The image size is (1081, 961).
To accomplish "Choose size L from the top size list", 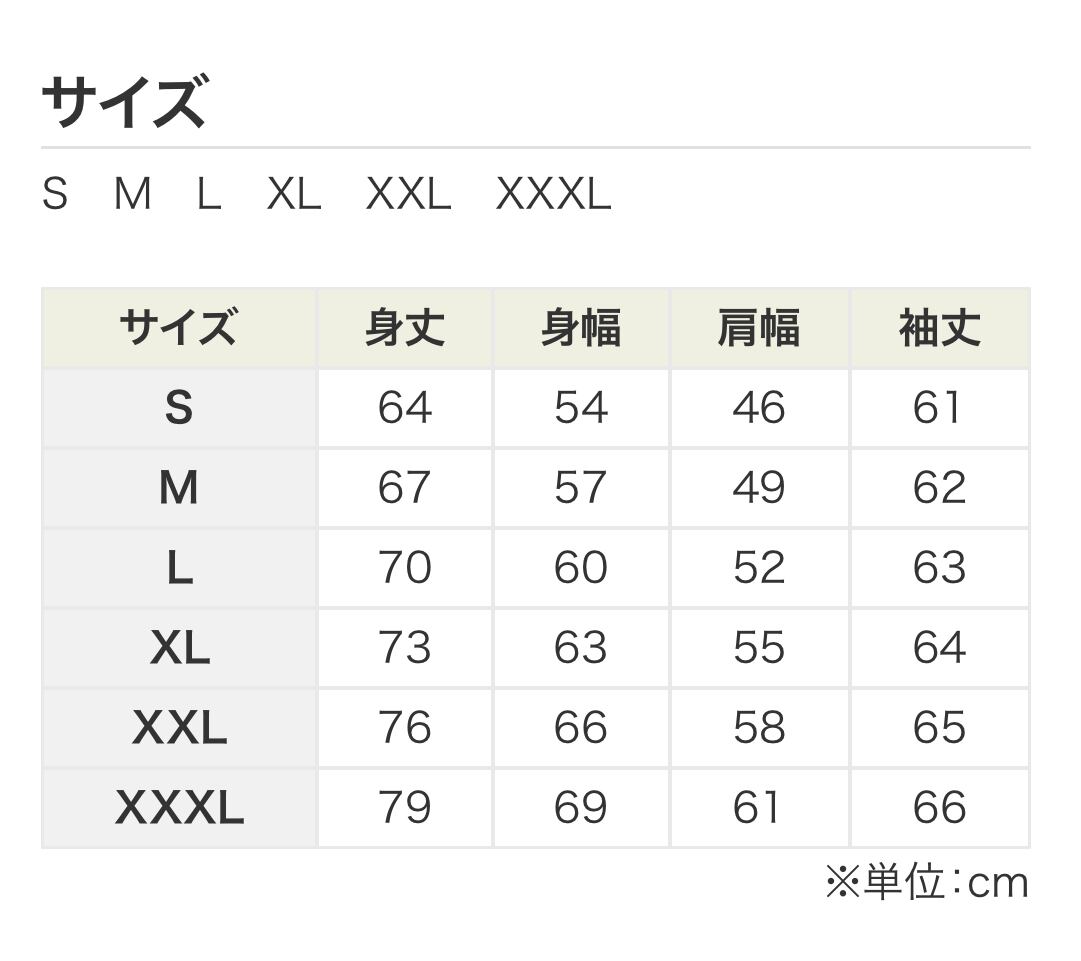I will click(x=208, y=194).
